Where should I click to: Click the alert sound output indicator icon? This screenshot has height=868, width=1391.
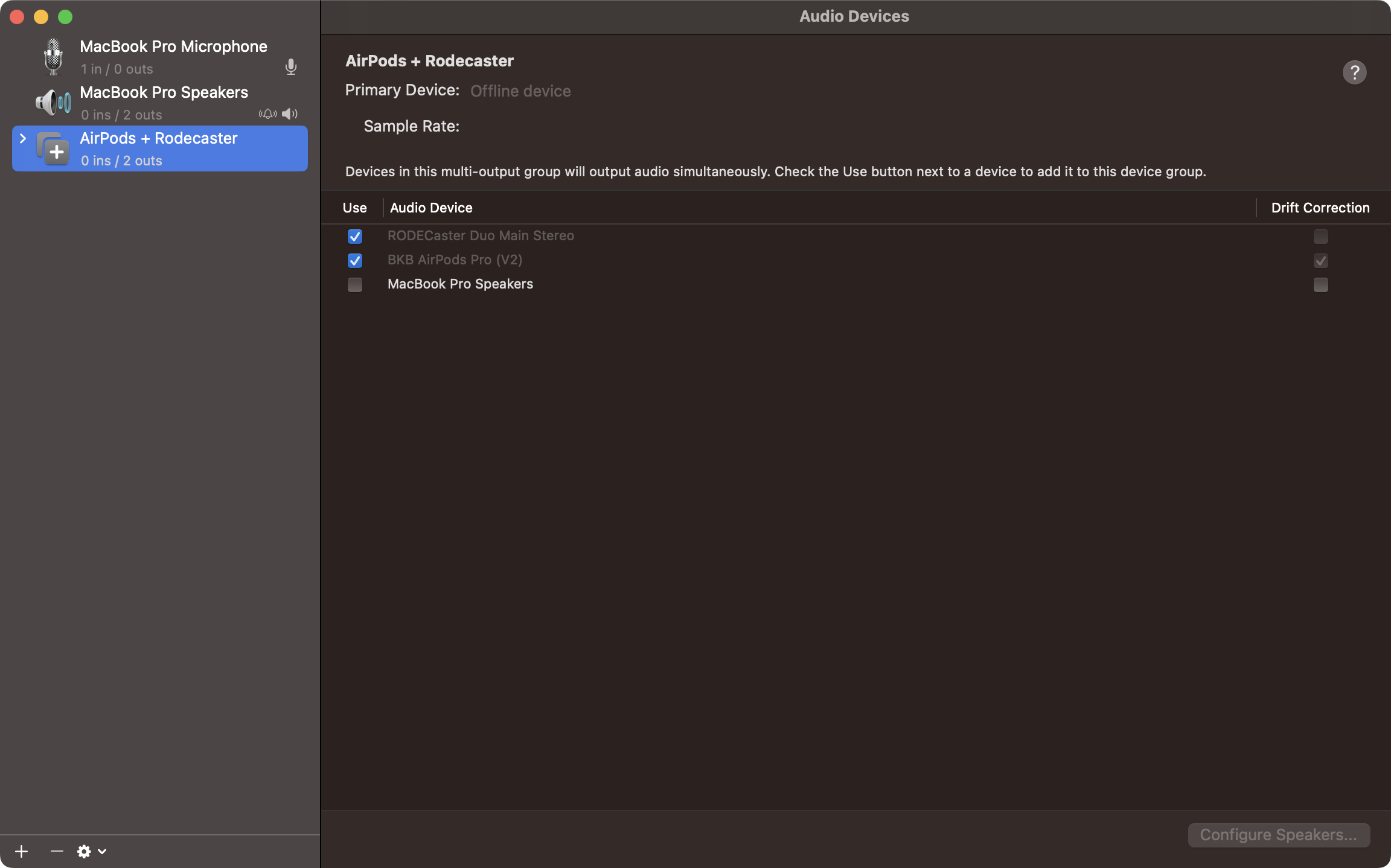tap(267, 113)
